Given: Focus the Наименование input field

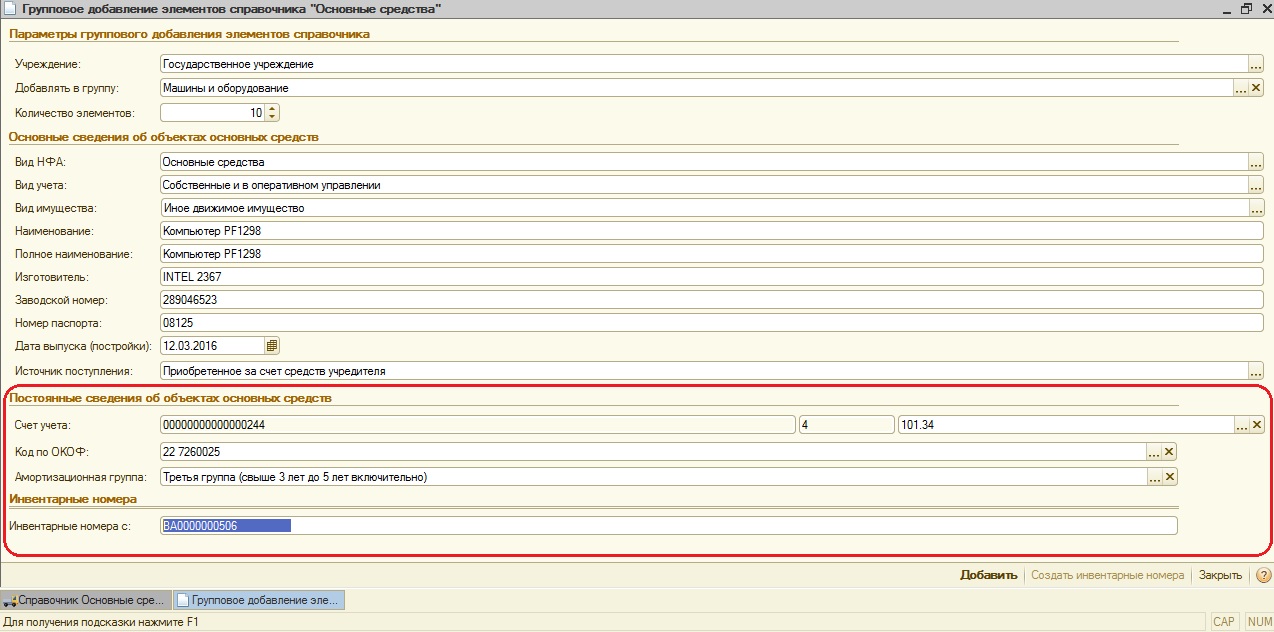Looking at the screenshot, I should [711, 231].
